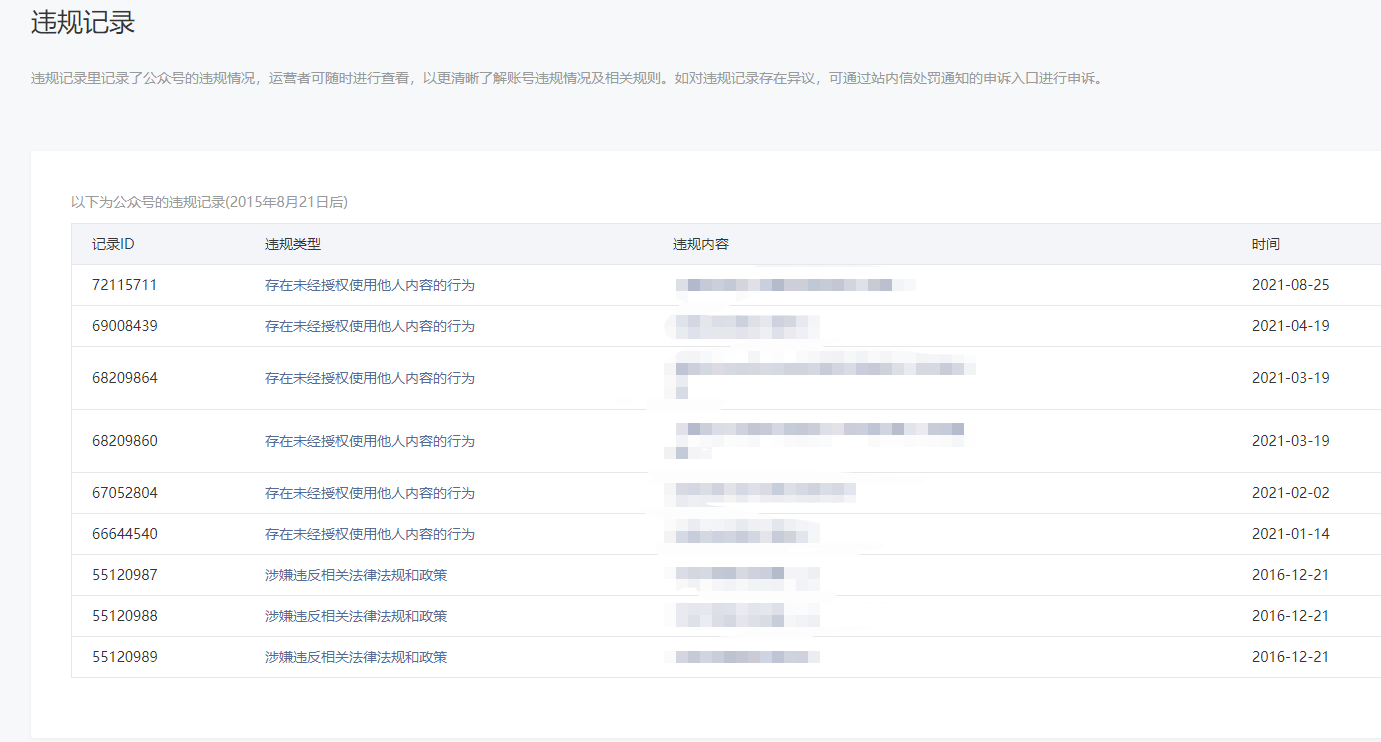Viewport: 1381px width, 742px height.
Task: Open 涉嫌违反相关法律法规和政策 link for record 55120987
Action: 355,575
